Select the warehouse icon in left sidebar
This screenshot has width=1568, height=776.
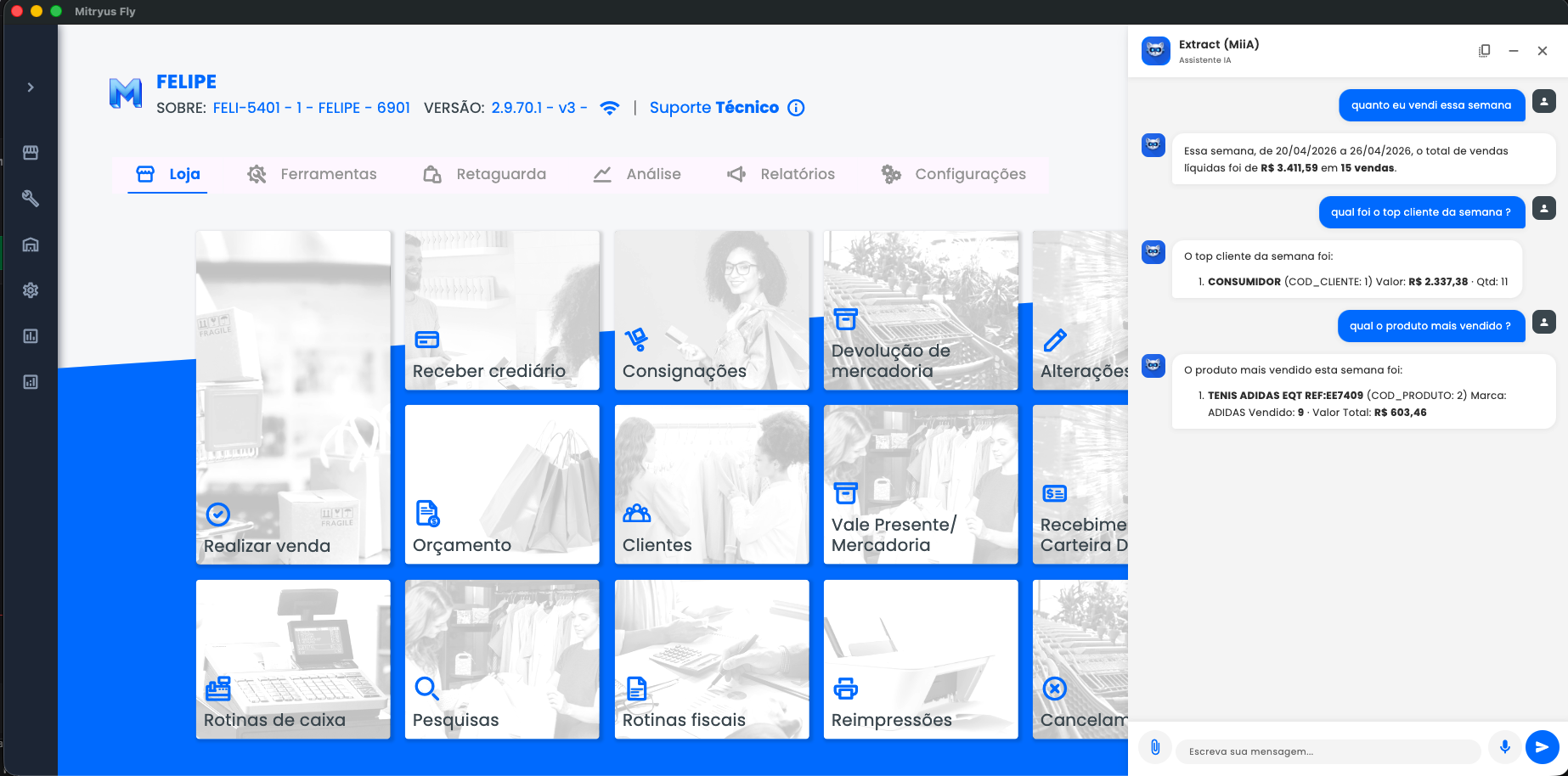tap(31, 245)
